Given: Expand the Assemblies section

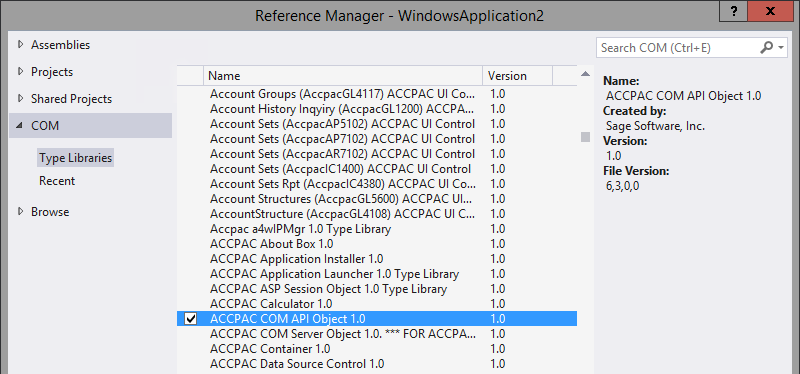Looking at the screenshot, I should (21, 44).
